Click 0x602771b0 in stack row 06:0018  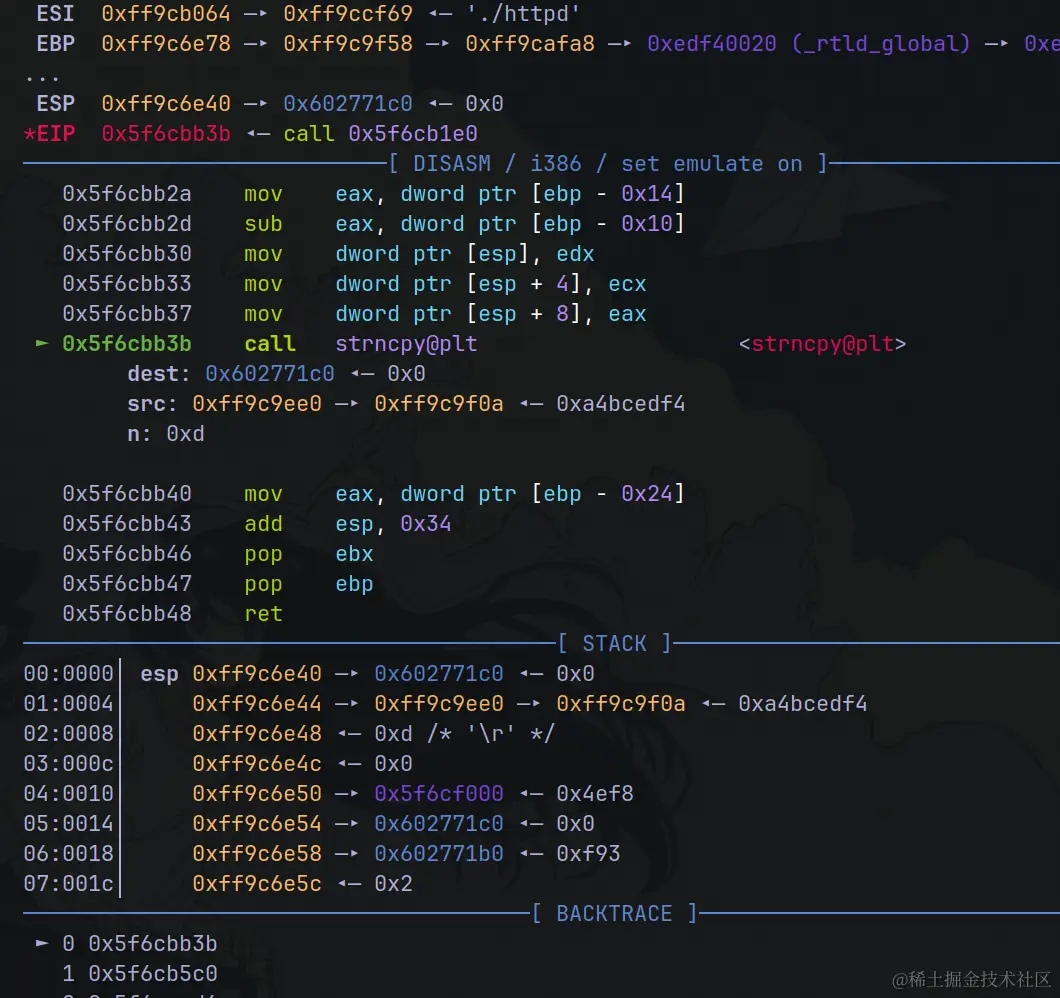[439, 853]
